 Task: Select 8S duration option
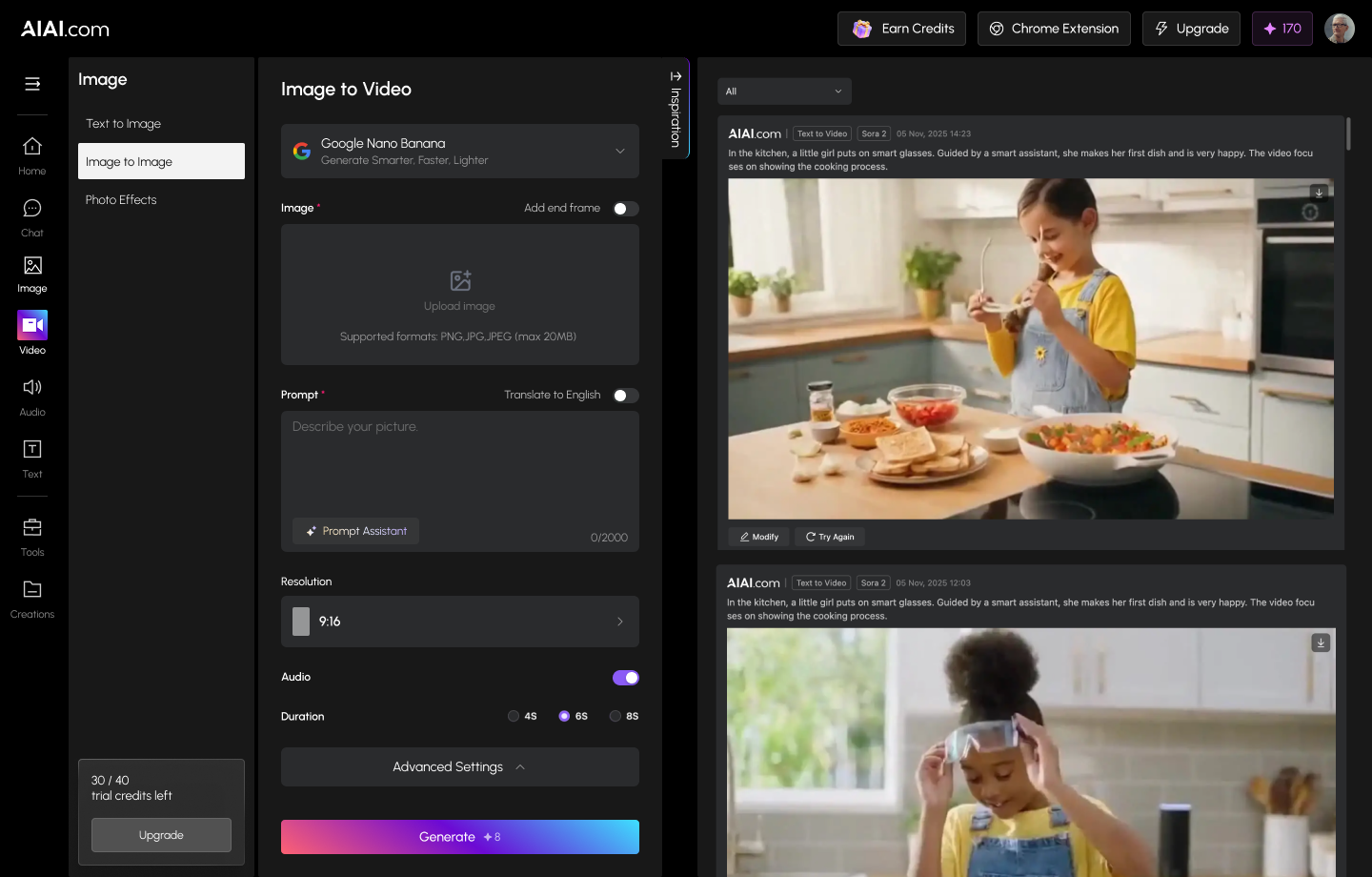point(624,716)
